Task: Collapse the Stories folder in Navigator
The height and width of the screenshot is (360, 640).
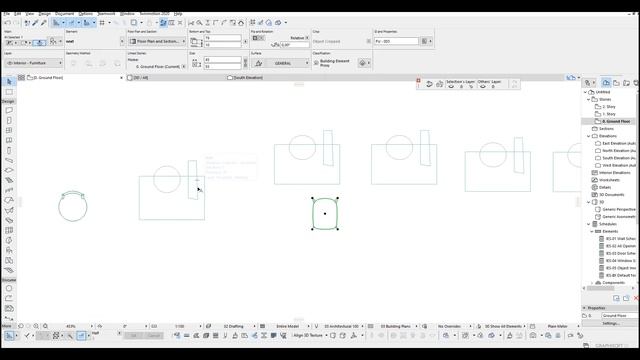Action: [x=589, y=100]
